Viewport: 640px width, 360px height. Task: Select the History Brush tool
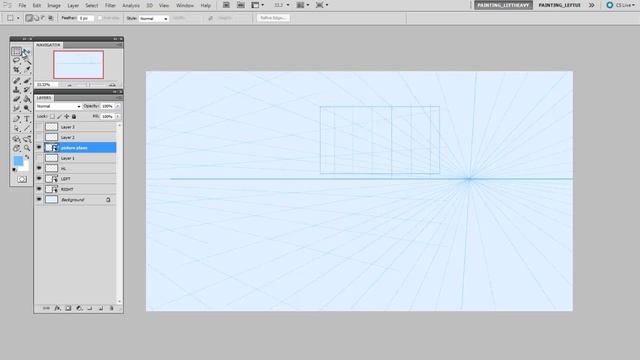pos(26,89)
